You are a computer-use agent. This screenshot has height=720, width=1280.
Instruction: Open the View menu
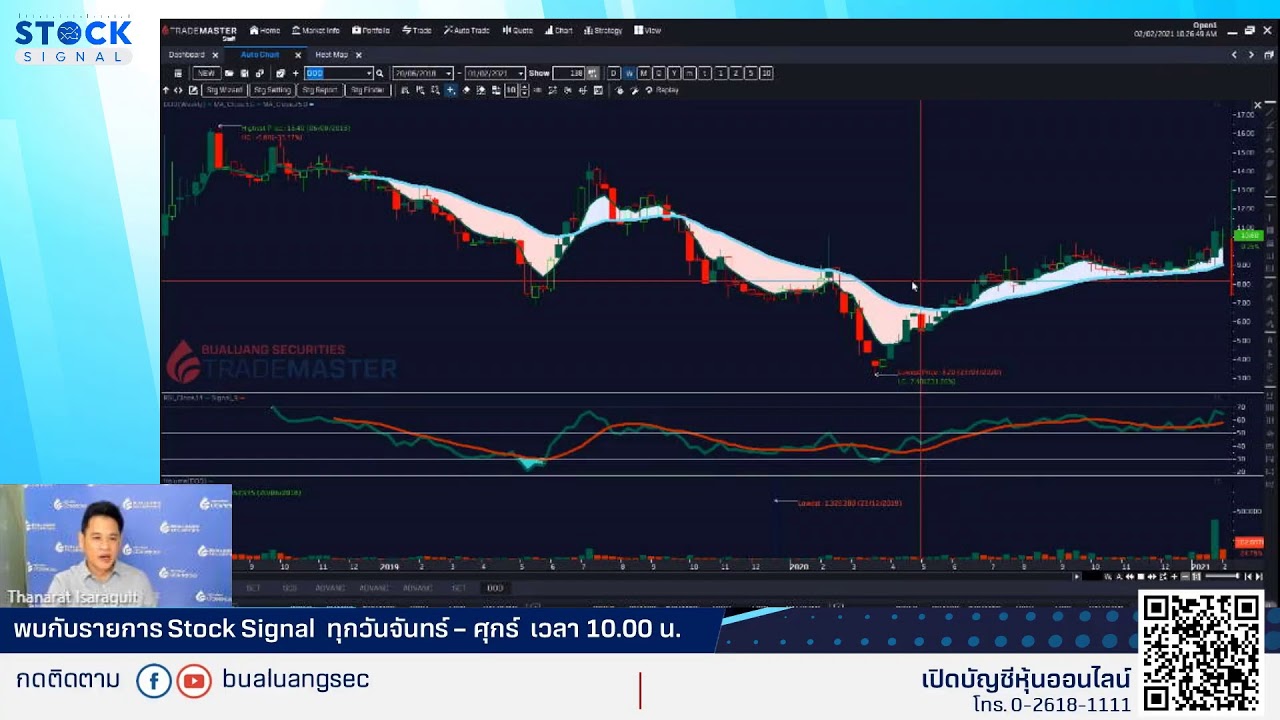pyautogui.click(x=648, y=30)
